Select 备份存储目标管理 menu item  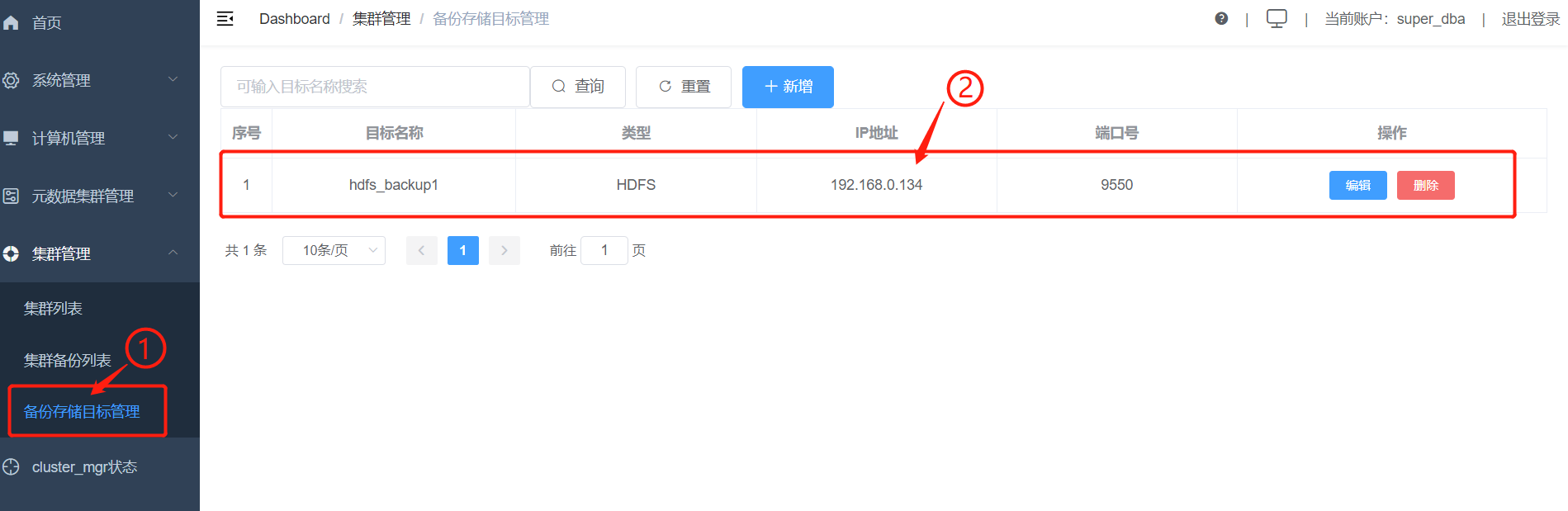tap(82, 412)
